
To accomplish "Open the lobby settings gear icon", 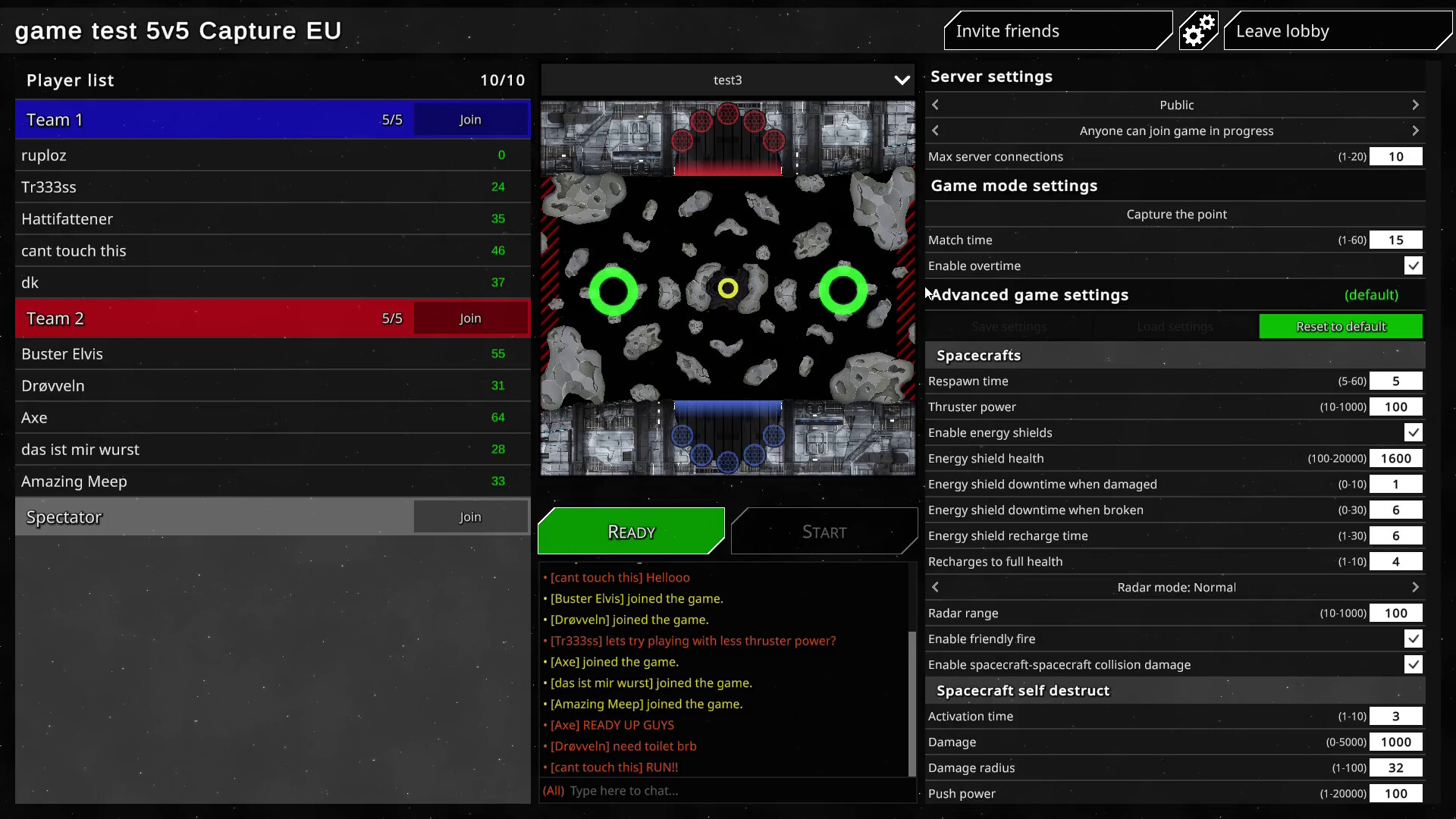I will [x=1198, y=30].
